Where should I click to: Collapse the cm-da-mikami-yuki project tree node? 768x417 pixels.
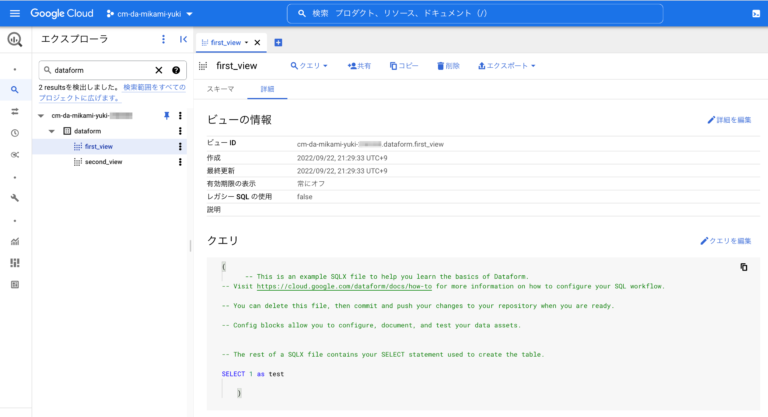(x=41, y=116)
